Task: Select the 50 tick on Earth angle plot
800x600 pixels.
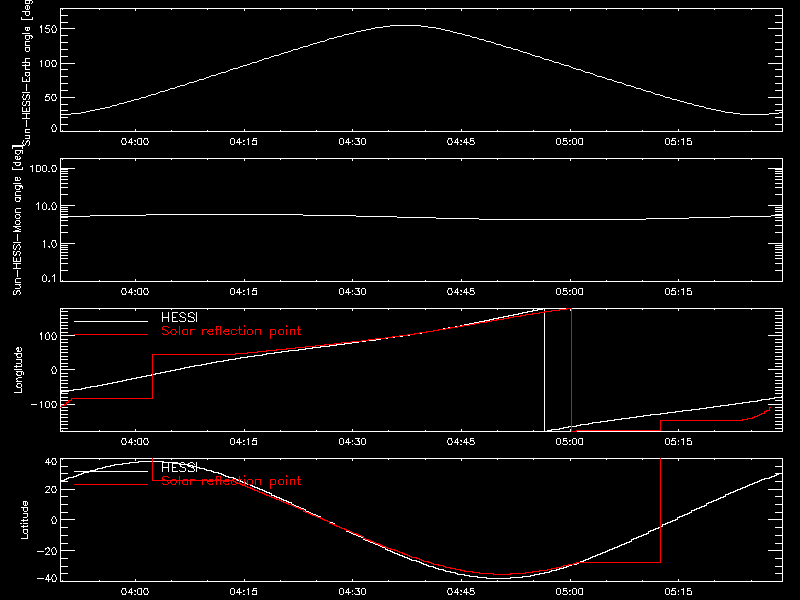Action: [51, 97]
